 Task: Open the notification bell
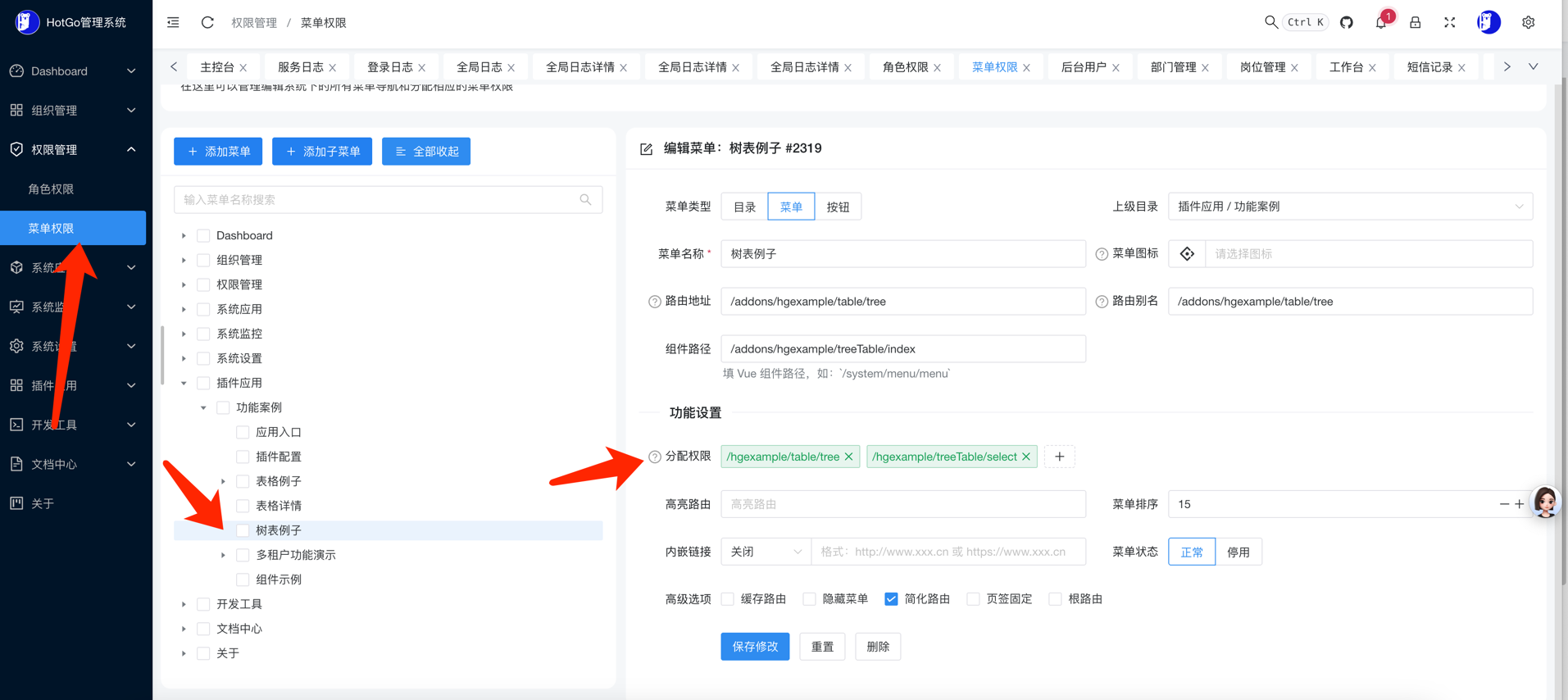pyautogui.click(x=1381, y=22)
